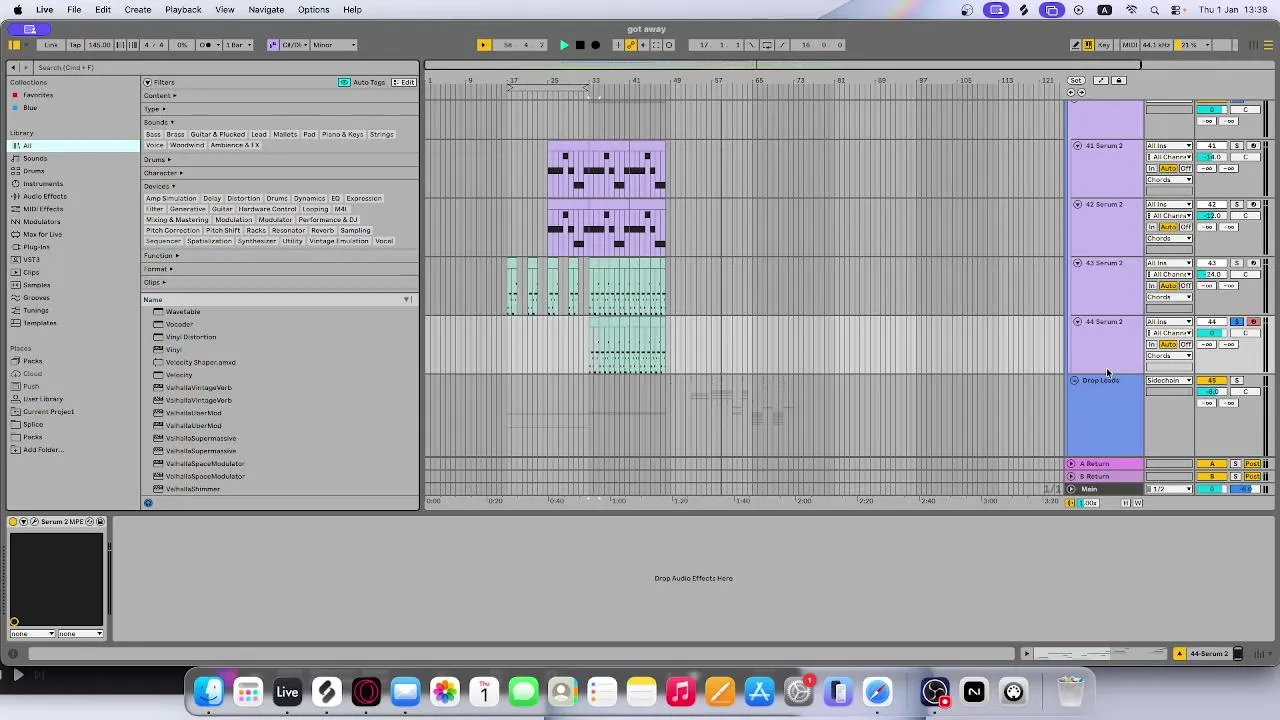Open the Navigate menu

266,9
